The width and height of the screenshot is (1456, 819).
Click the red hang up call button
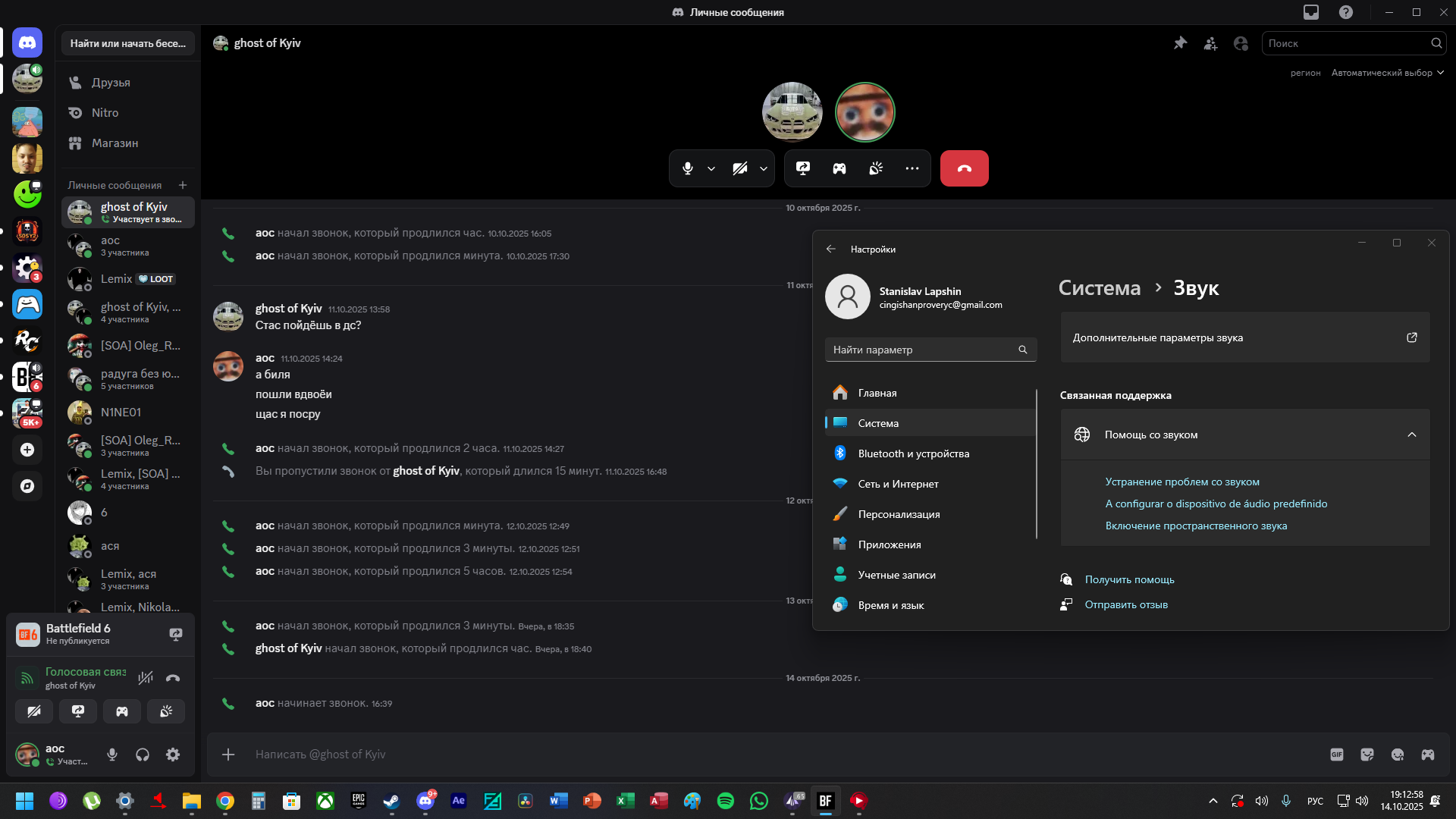coord(964,168)
